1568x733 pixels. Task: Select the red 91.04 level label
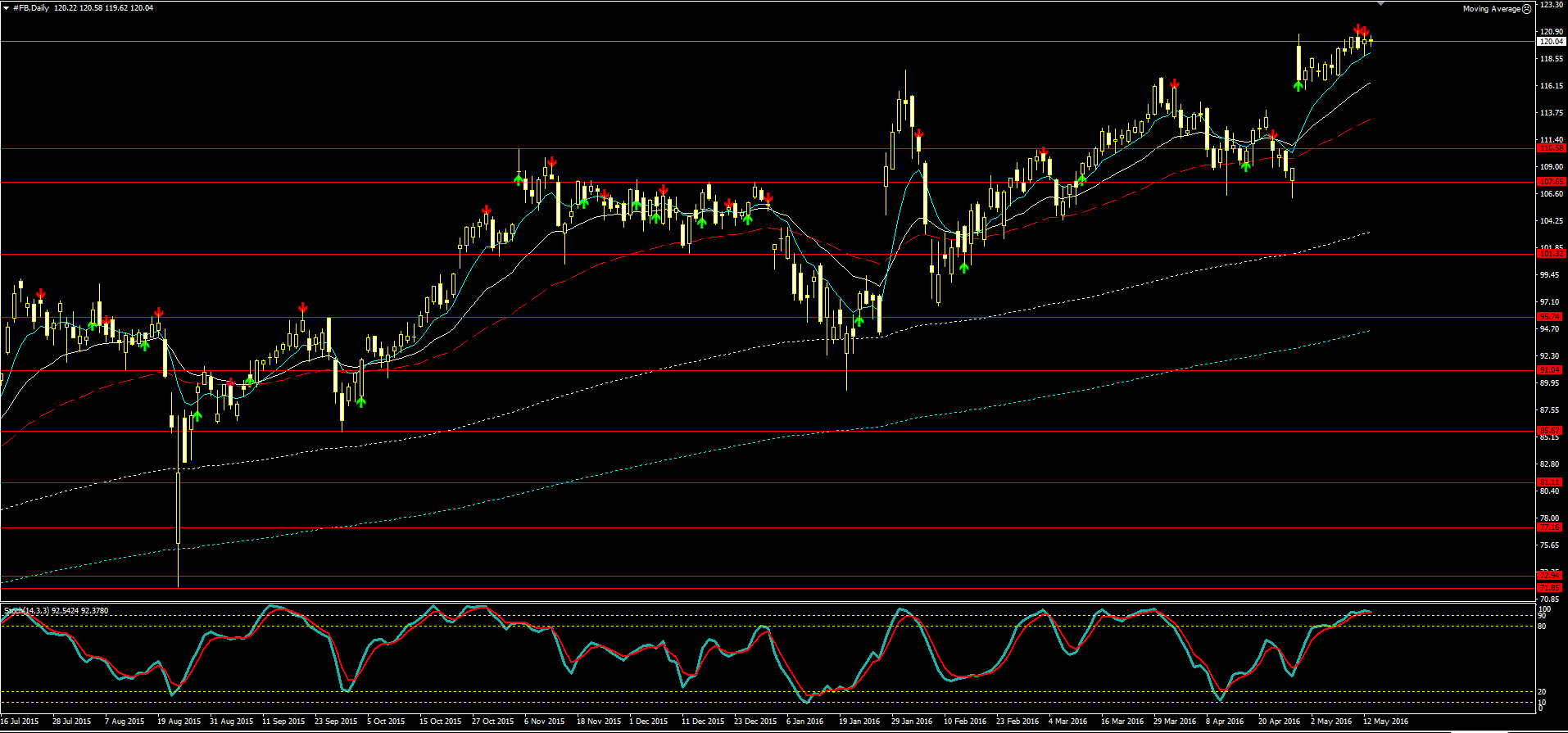[1552, 370]
